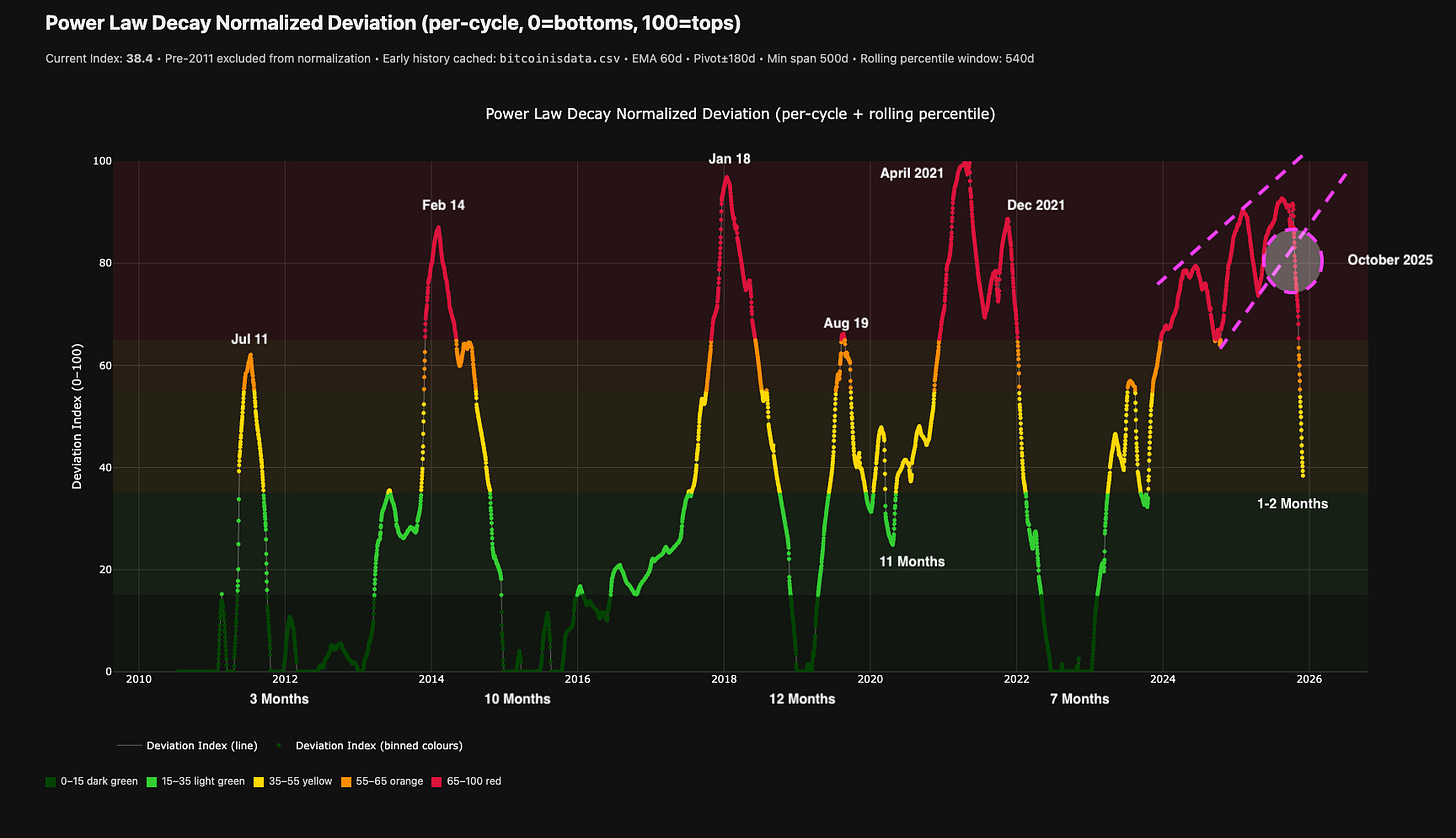Click the 2014 x-axis tick label
Screen dimensions: 1456x838
point(431,681)
